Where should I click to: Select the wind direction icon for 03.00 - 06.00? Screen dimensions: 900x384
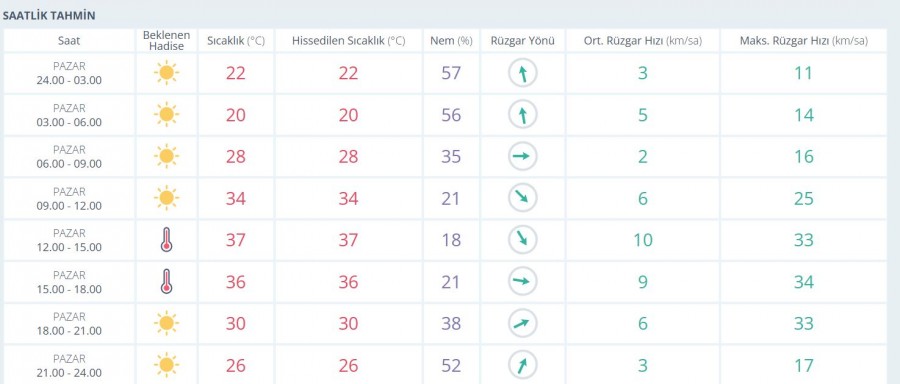tap(523, 115)
